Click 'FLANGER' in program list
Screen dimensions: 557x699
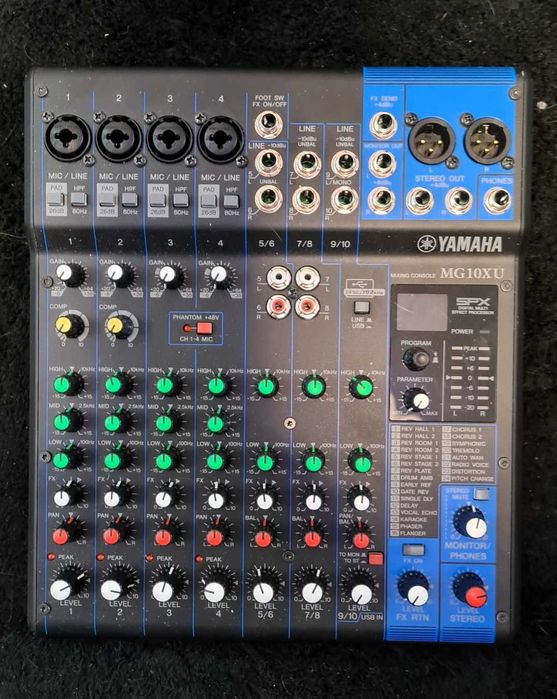point(413,533)
